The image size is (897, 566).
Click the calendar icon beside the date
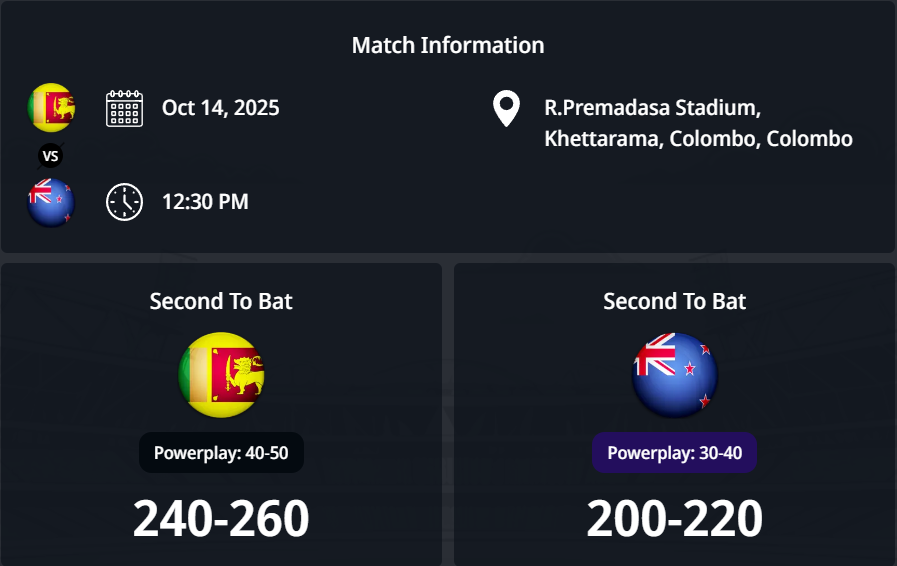click(125, 108)
